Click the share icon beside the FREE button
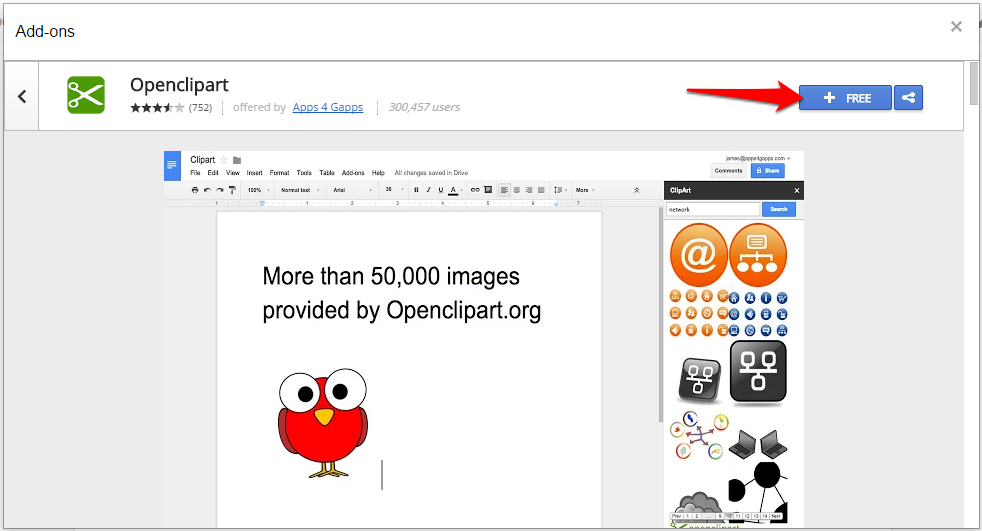 (x=908, y=98)
